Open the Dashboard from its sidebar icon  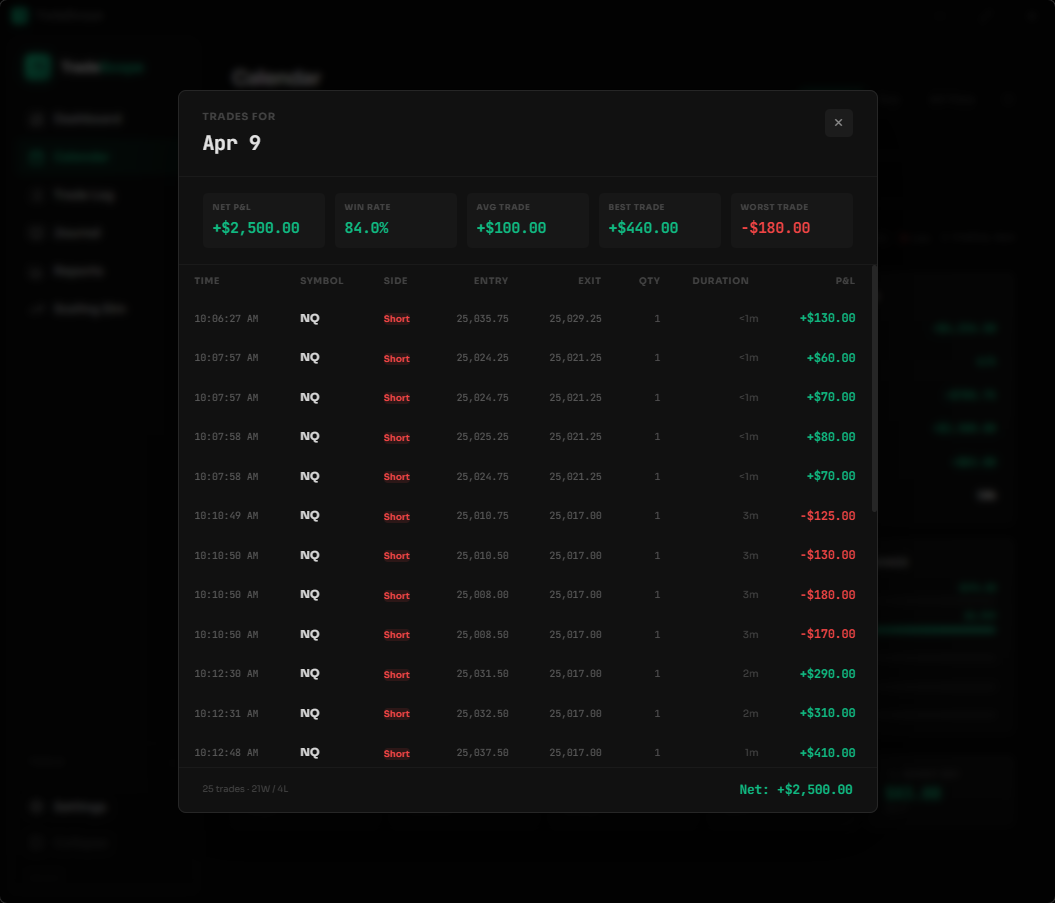36,118
